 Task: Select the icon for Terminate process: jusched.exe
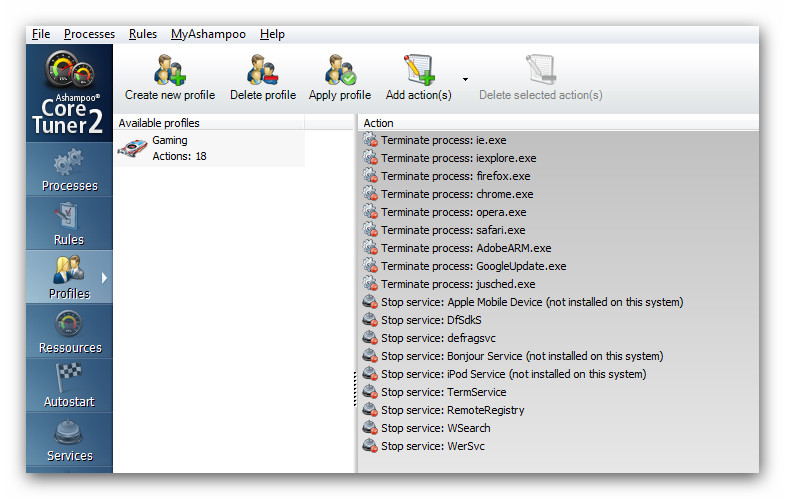coord(370,284)
